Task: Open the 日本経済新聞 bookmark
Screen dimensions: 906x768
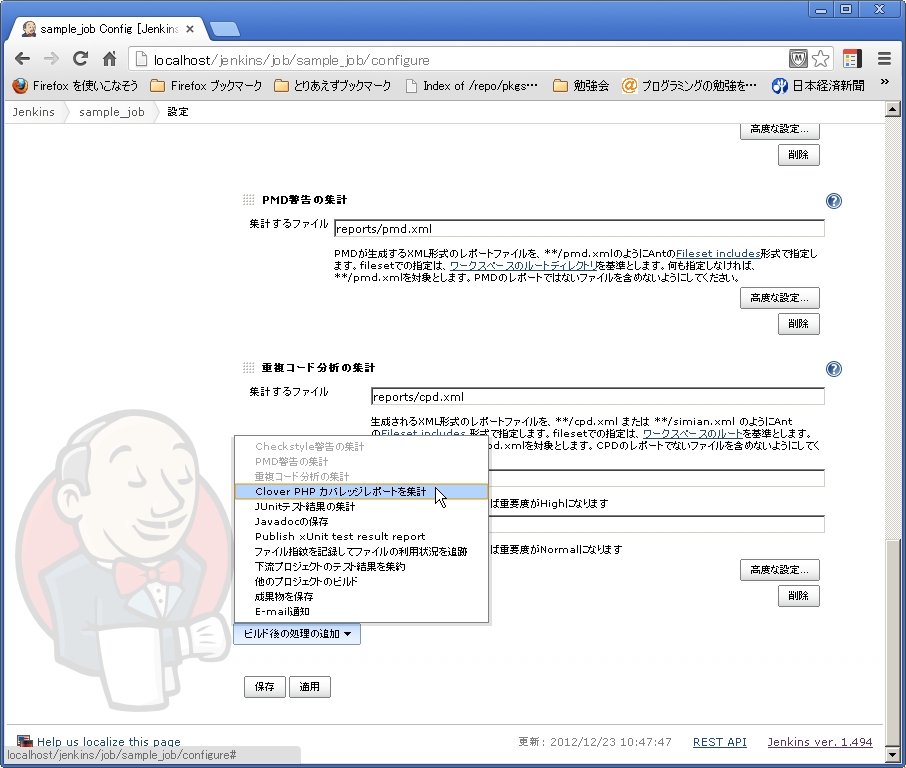Action: pos(818,86)
